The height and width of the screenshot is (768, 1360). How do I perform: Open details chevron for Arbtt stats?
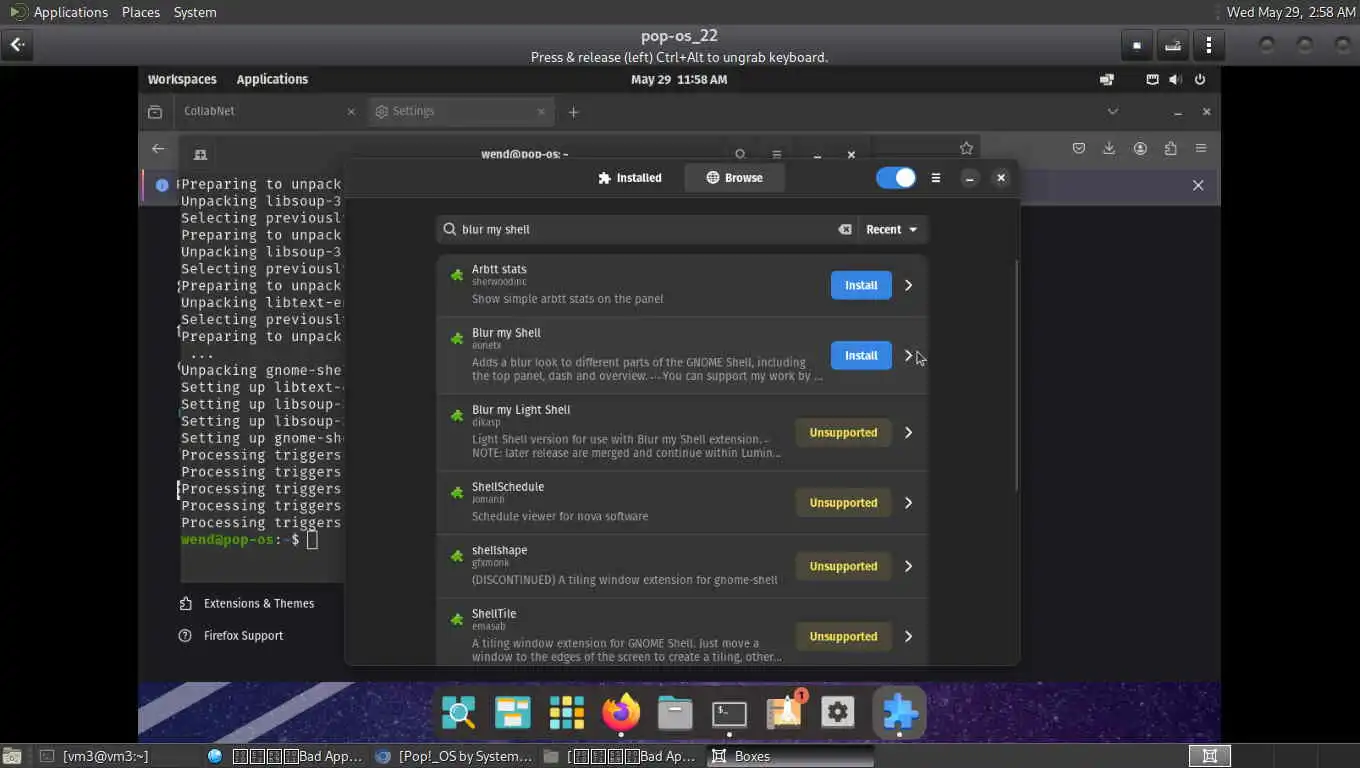point(908,285)
